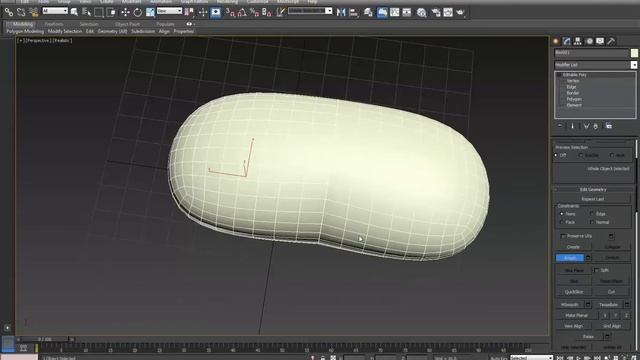Open the reference coordinate system dropdown
This screenshot has height=360, width=640.
pyautogui.click(x=169, y=11)
